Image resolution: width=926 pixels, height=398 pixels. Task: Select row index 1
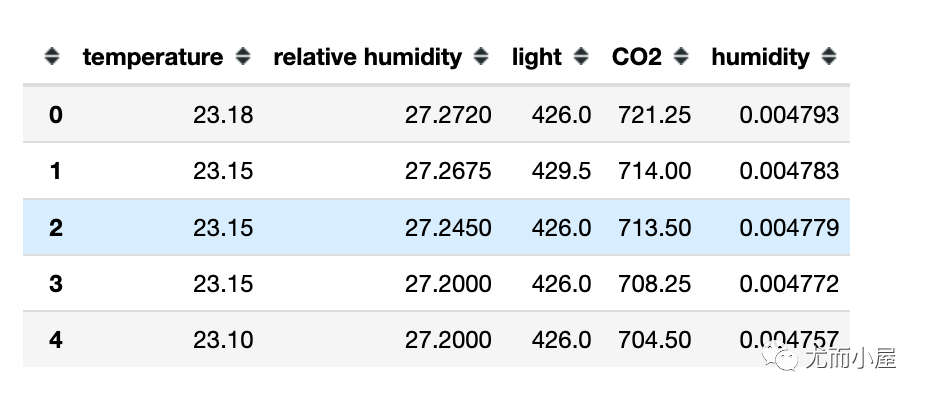(56, 171)
